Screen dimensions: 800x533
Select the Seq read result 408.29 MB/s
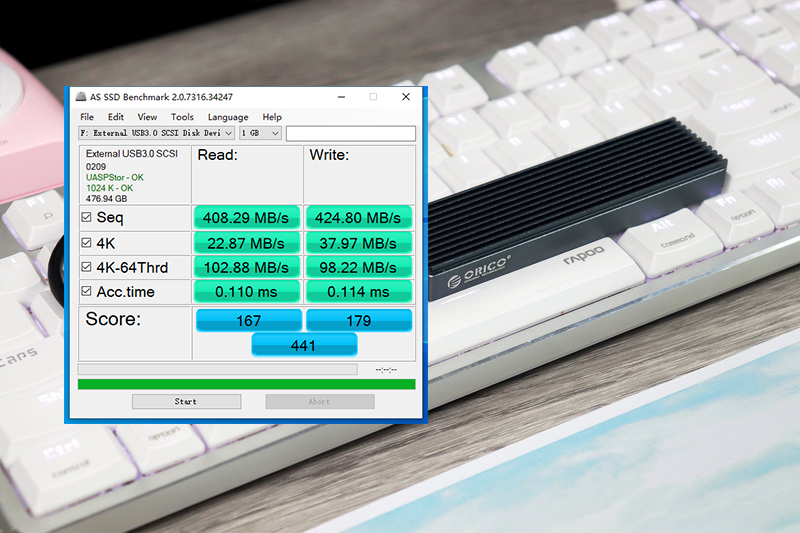(x=246, y=218)
